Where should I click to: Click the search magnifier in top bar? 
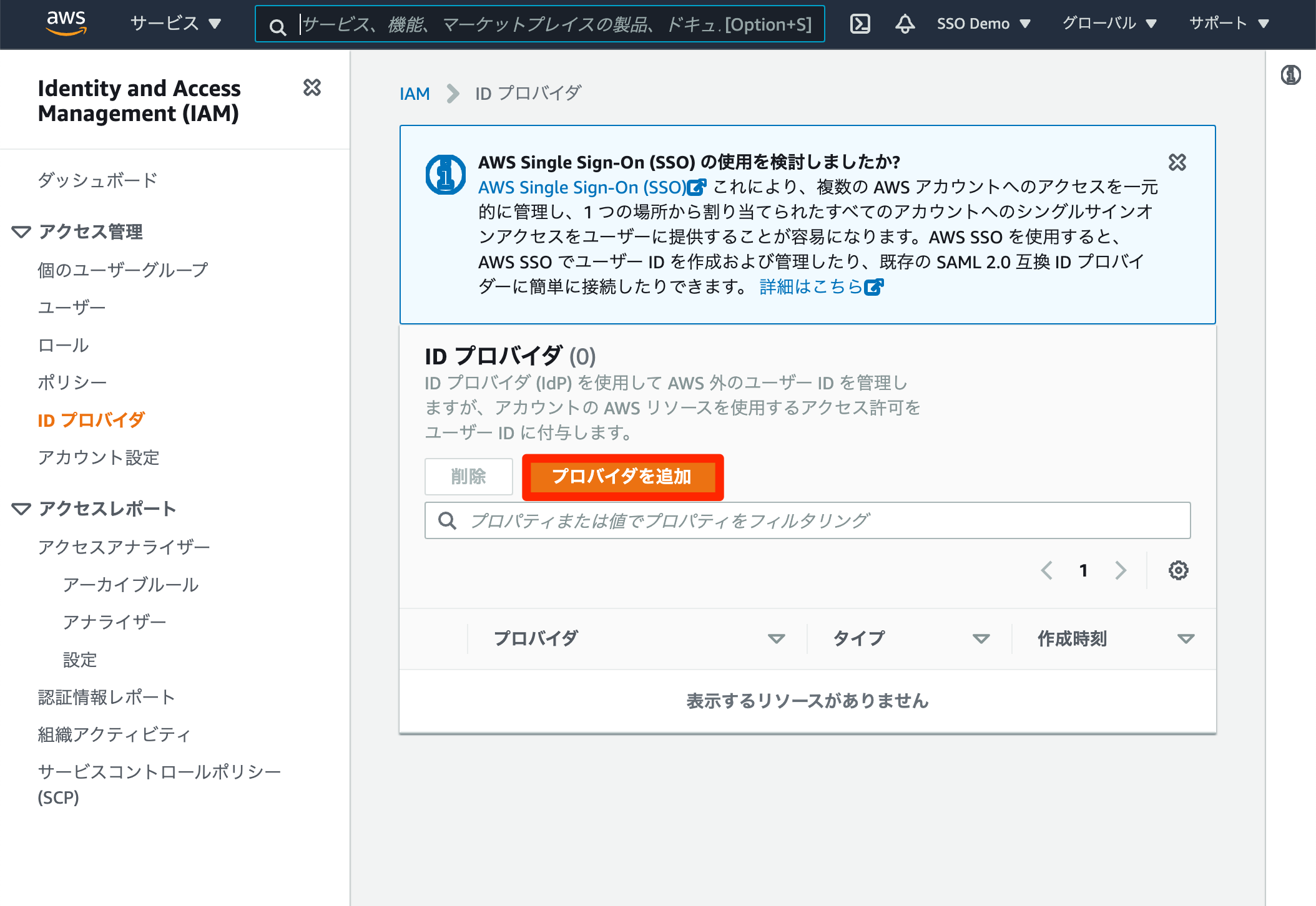[x=277, y=26]
